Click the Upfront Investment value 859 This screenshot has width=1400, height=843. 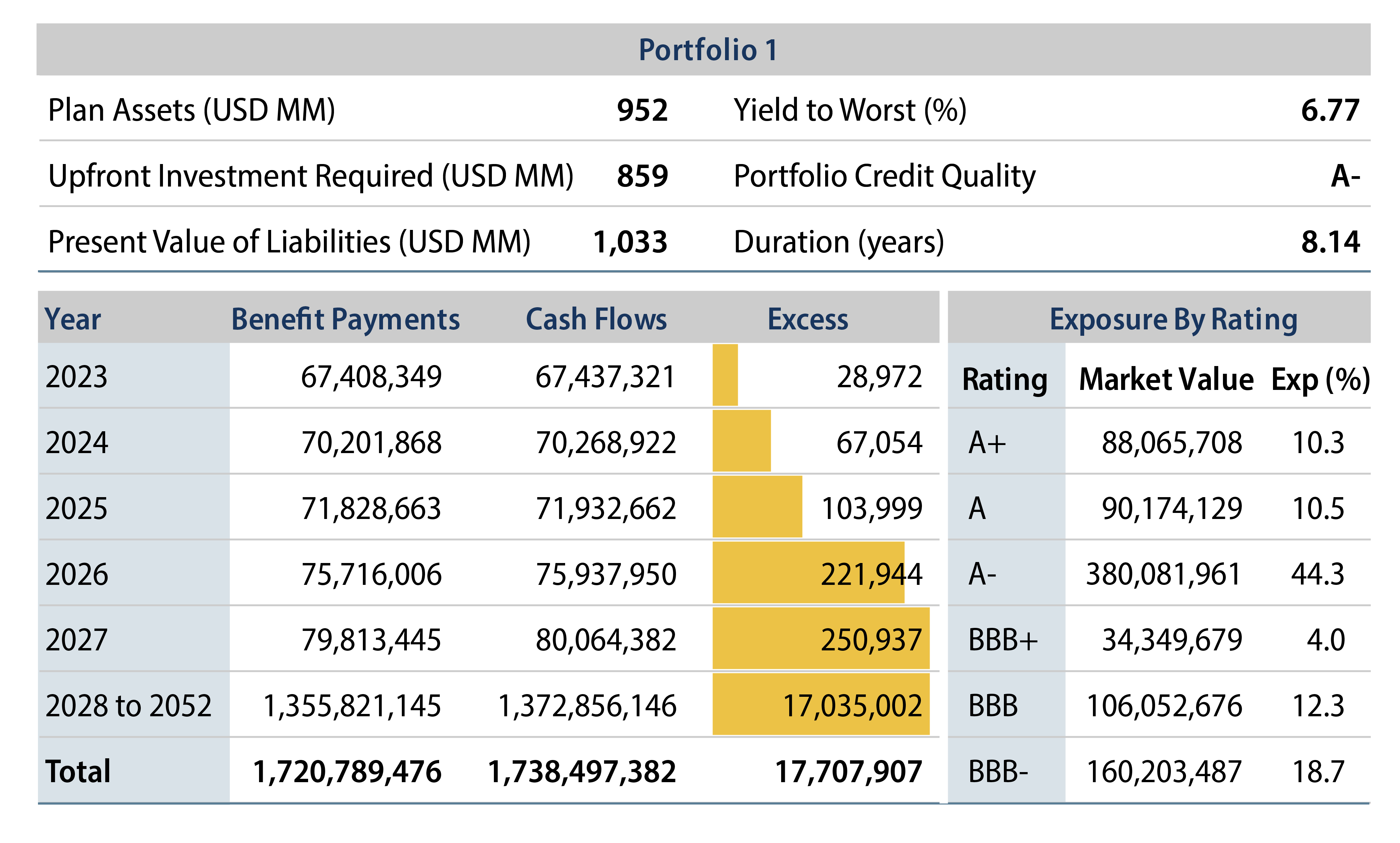point(642,176)
